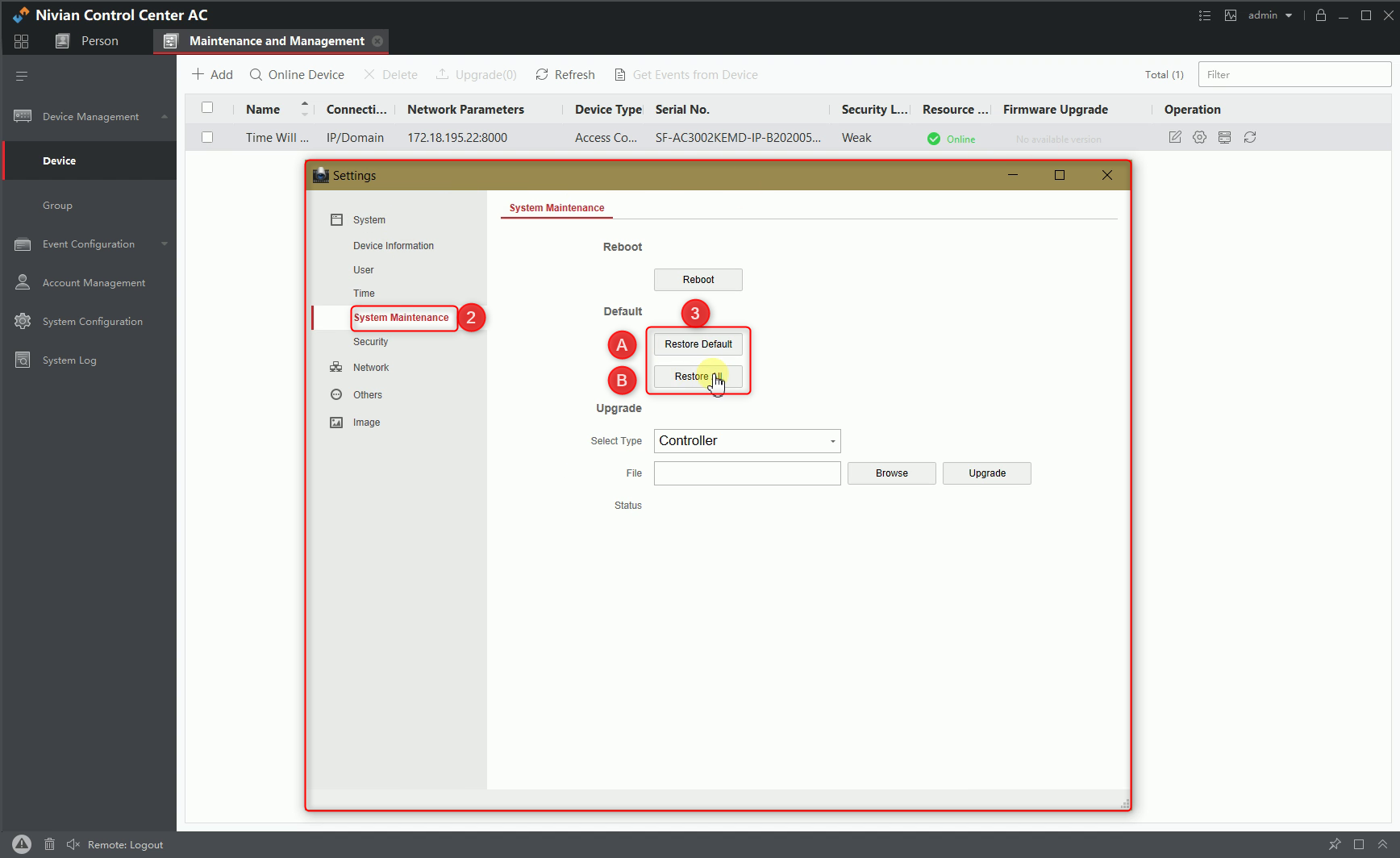Sort by Network Parameters column header
Image resolution: width=1400 pixels, height=858 pixels.
click(465, 110)
